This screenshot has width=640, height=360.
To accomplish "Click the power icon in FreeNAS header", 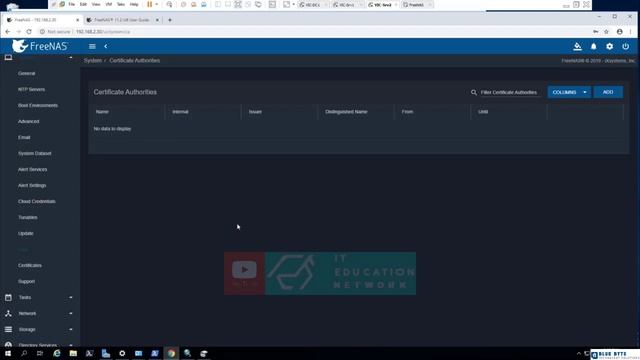I will tap(625, 47).
